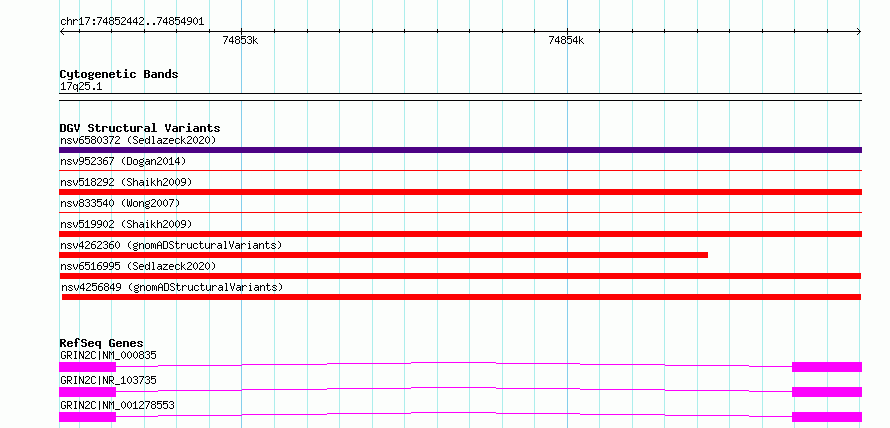
Task: Click the red bar under nsv4256849
Action: (x=461, y=297)
